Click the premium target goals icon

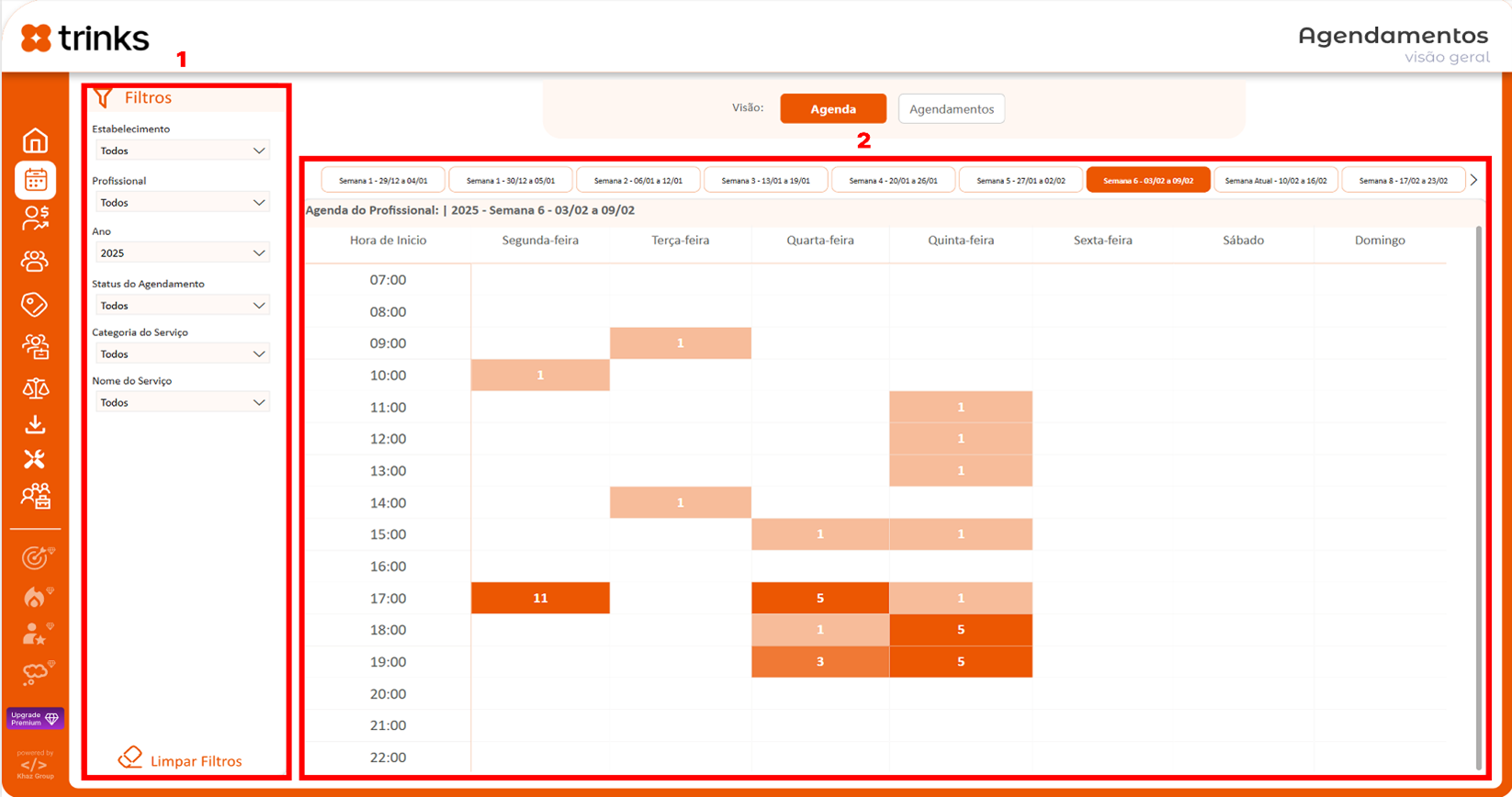point(36,557)
